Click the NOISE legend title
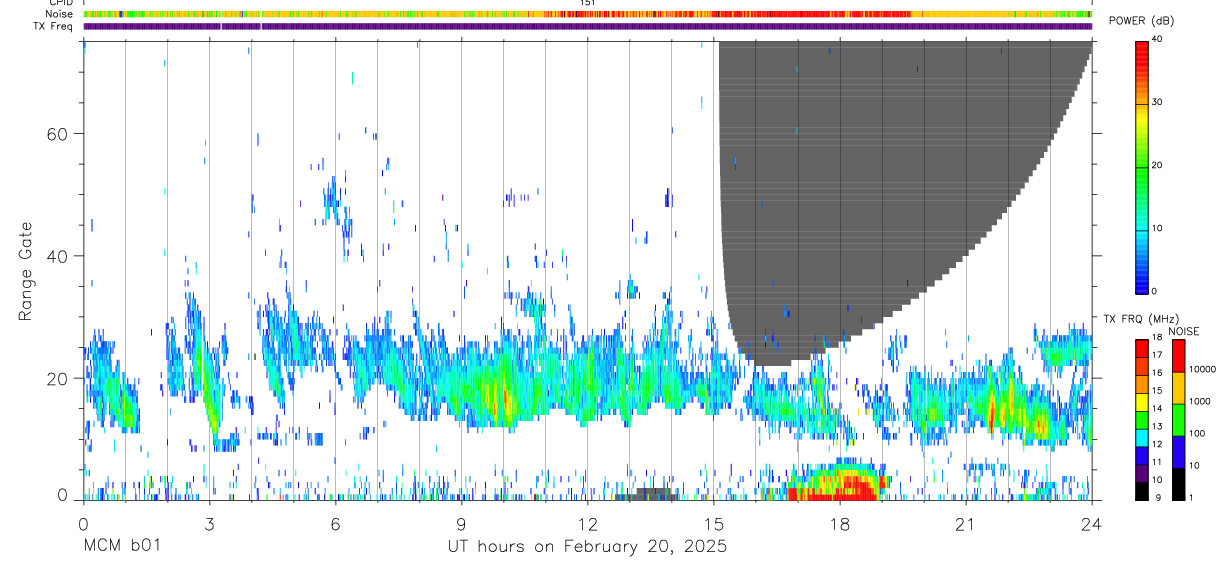The height and width of the screenshot is (567, 1228). coord(1183,331)
